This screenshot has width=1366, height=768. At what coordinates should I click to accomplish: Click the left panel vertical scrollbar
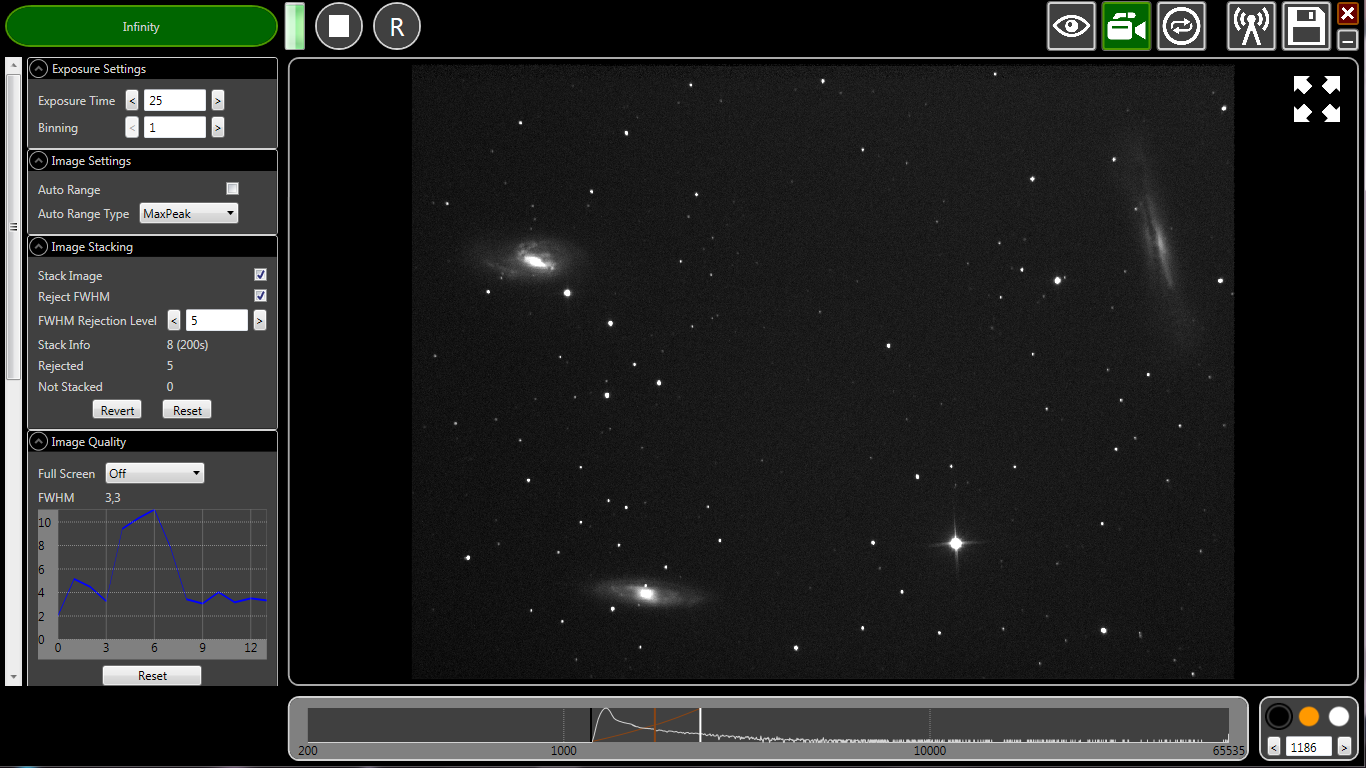(x=13, y=228)
